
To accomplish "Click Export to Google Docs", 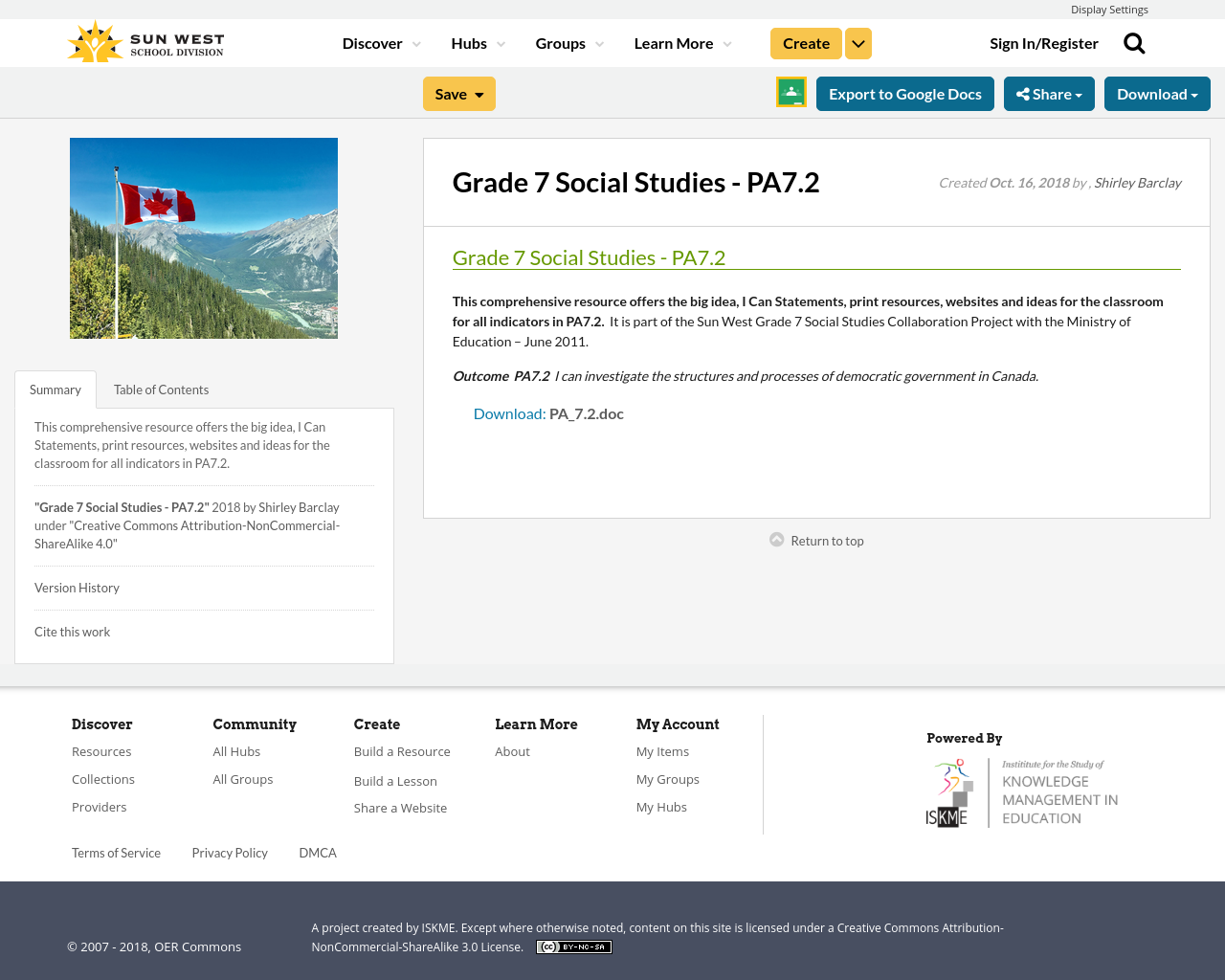I will (904, 92).
